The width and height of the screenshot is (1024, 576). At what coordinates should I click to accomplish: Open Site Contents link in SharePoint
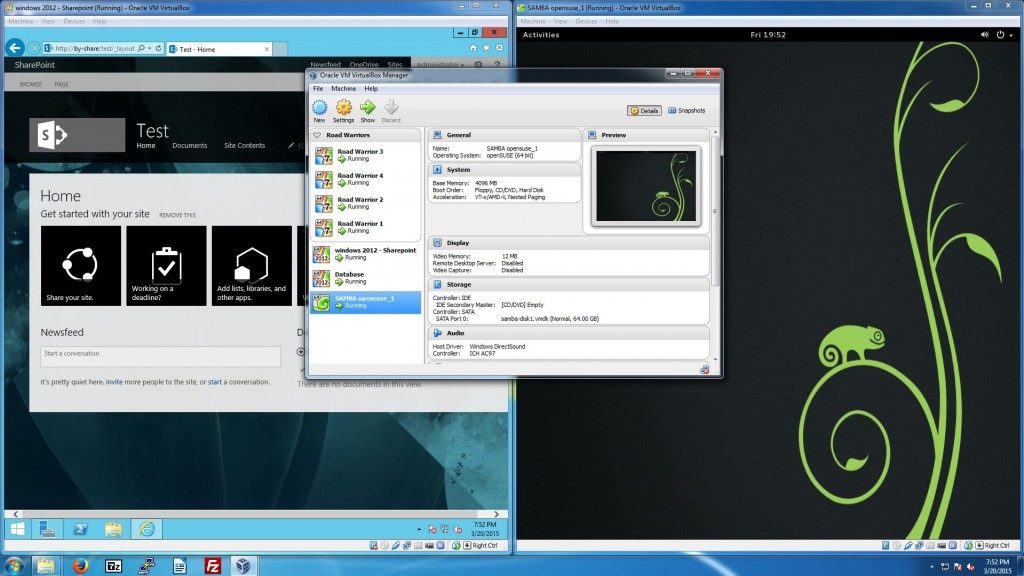pyautogui.click(x=244, y=146)
